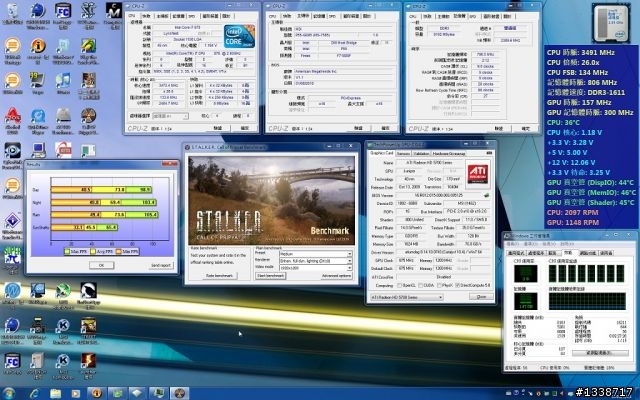Select the CPU tab in the right CPU-Z window
The width and height of the screenshot is (640, 400).
pyautogui.click(x=413, y=16)
